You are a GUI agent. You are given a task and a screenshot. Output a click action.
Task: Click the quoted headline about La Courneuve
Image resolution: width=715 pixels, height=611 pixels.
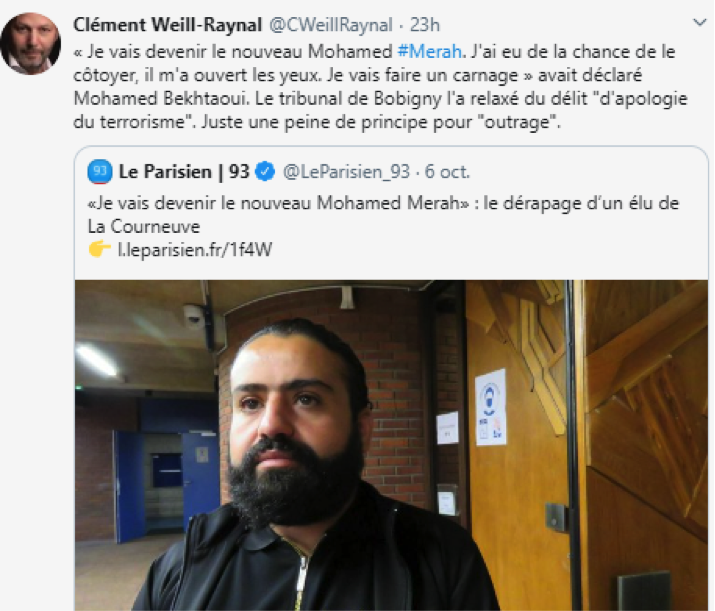(x=383, y=214)
